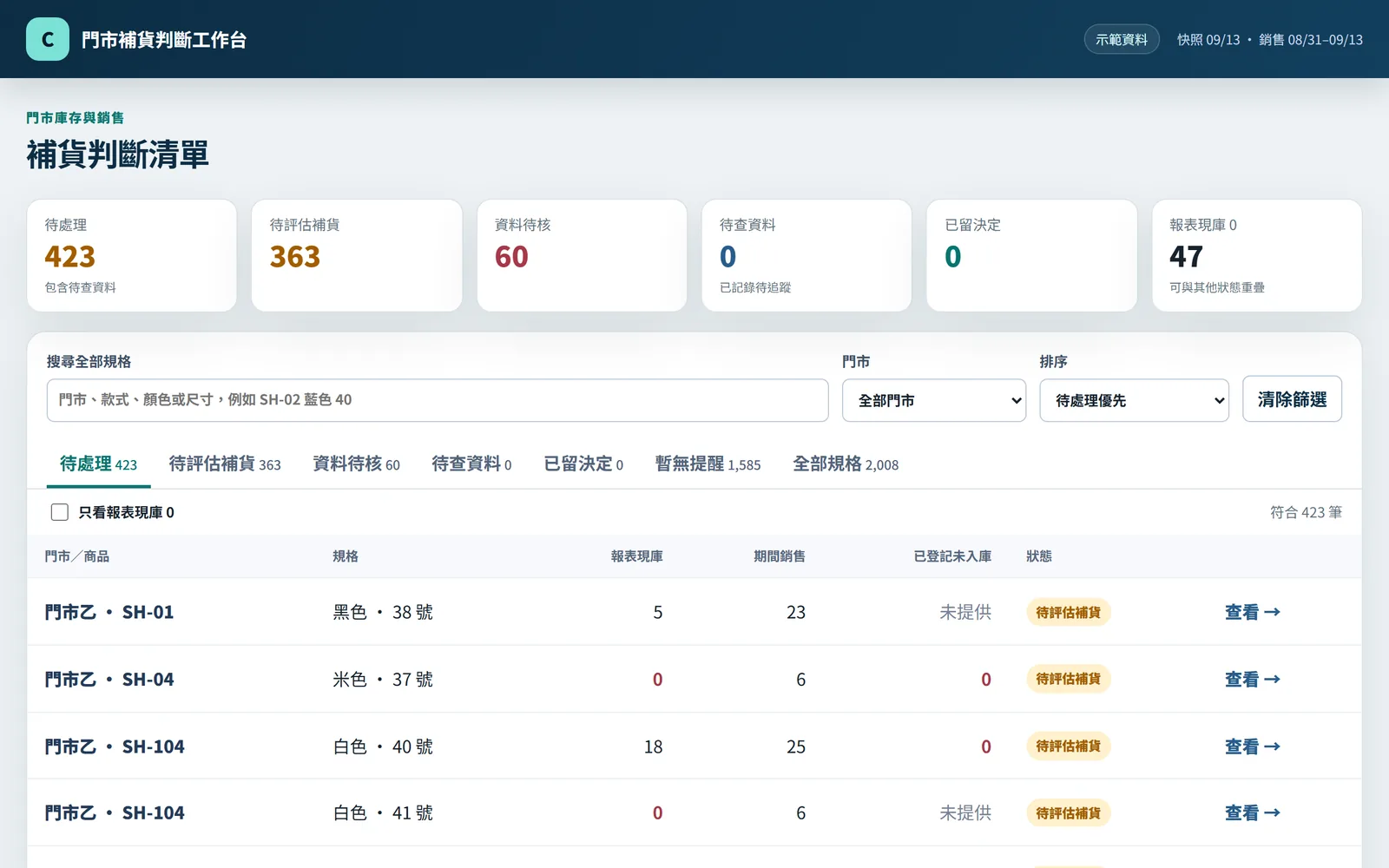
Task: Switch to the 資料待核 60 tab
Action: point(356,464)
